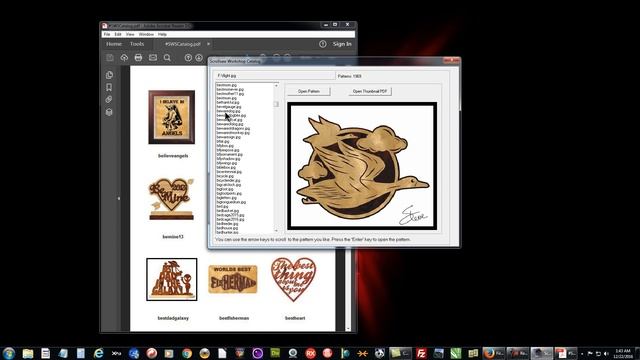640x360 pixels.
Task: Collapse the Reader left navigation pane arrow
Action: click(x=119, y=198)
